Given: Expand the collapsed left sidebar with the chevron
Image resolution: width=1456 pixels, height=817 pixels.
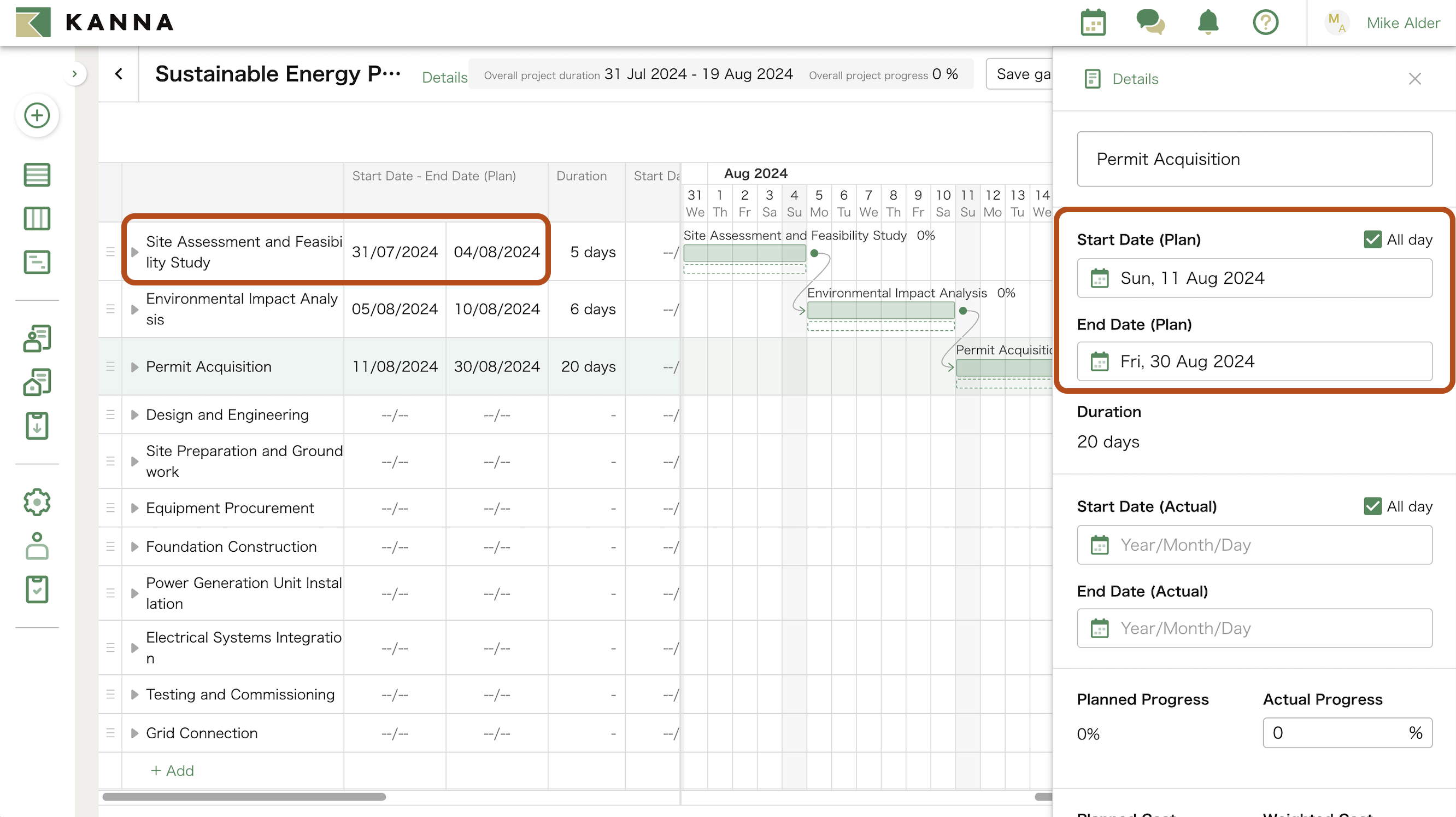Looking at the screenshot, I should 74,73.
